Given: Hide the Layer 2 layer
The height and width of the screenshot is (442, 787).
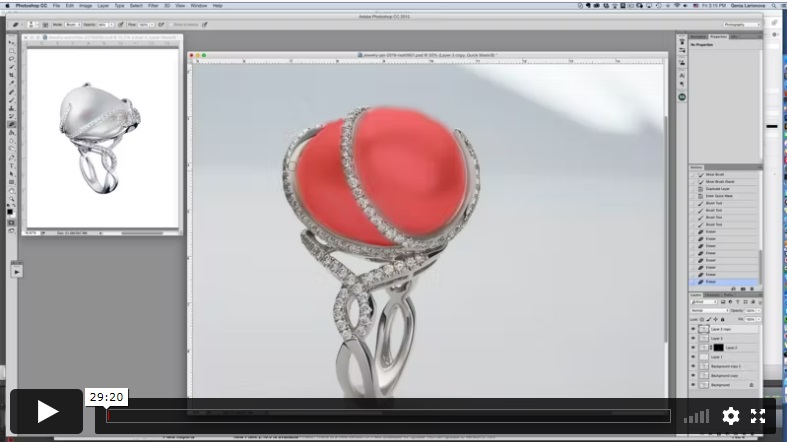Looking at the screenshot, I should pos(693,347).
